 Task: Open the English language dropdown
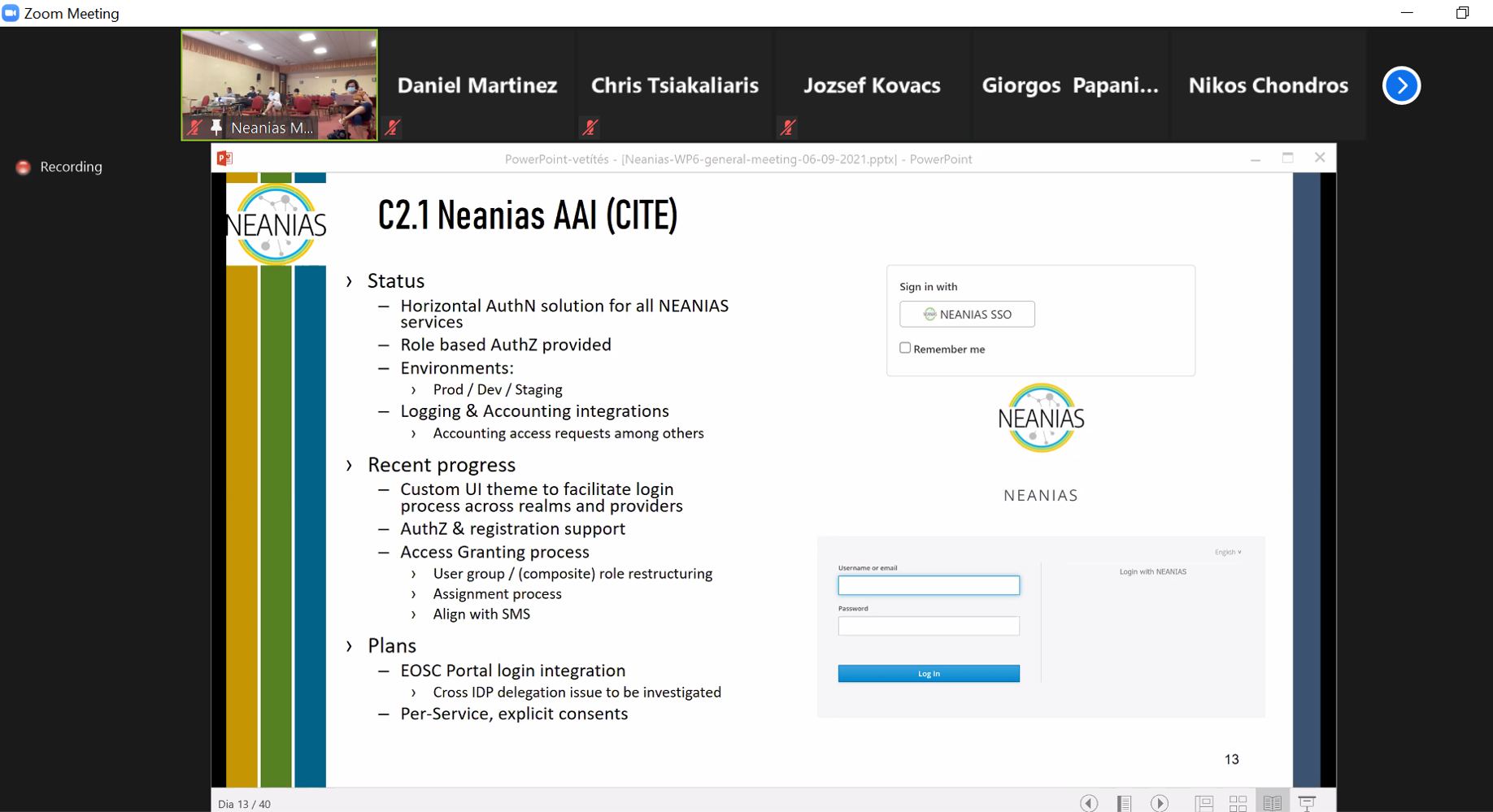(1228, 552)
